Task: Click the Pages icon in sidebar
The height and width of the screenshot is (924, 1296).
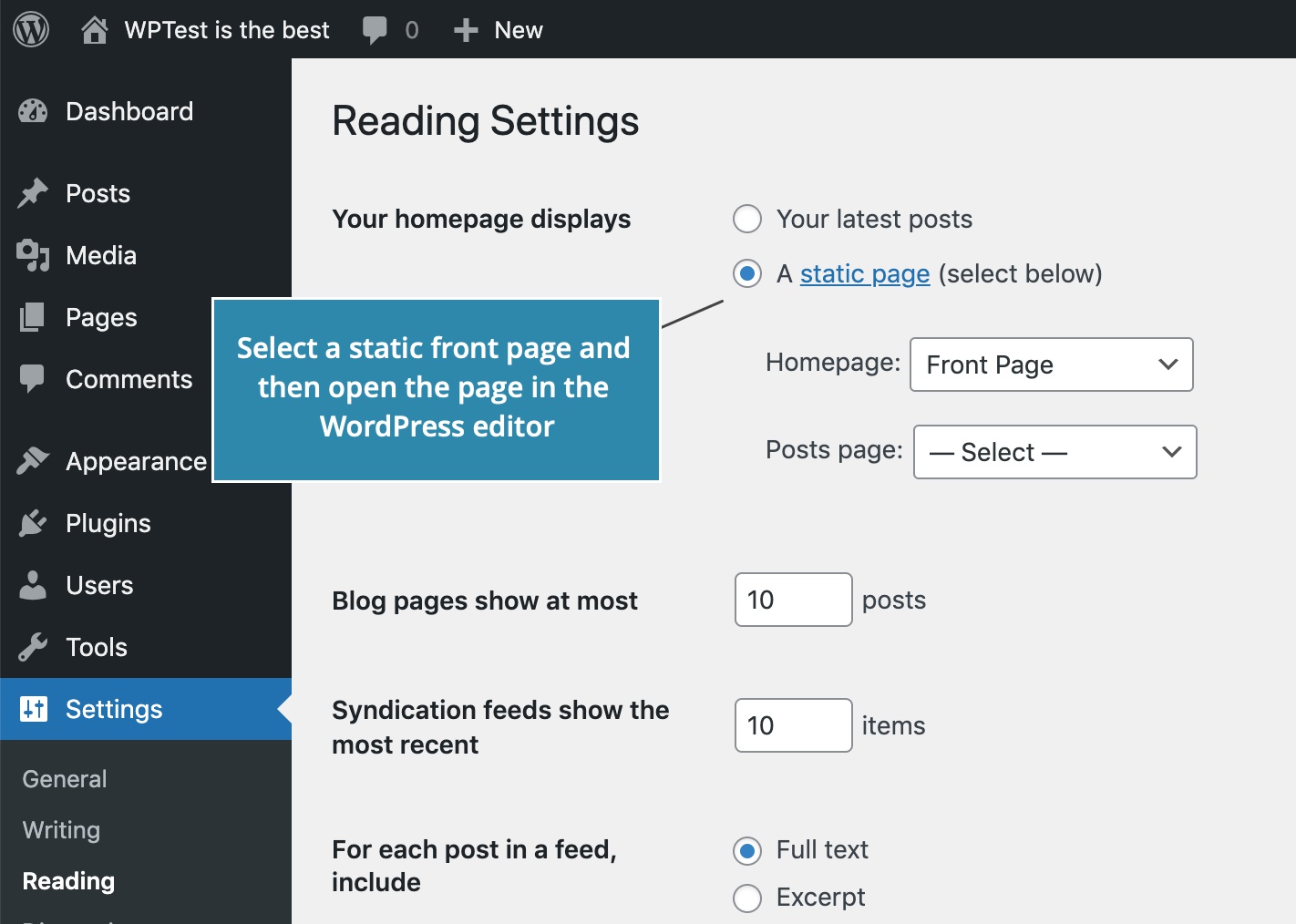Action: (x=33, y=317)
